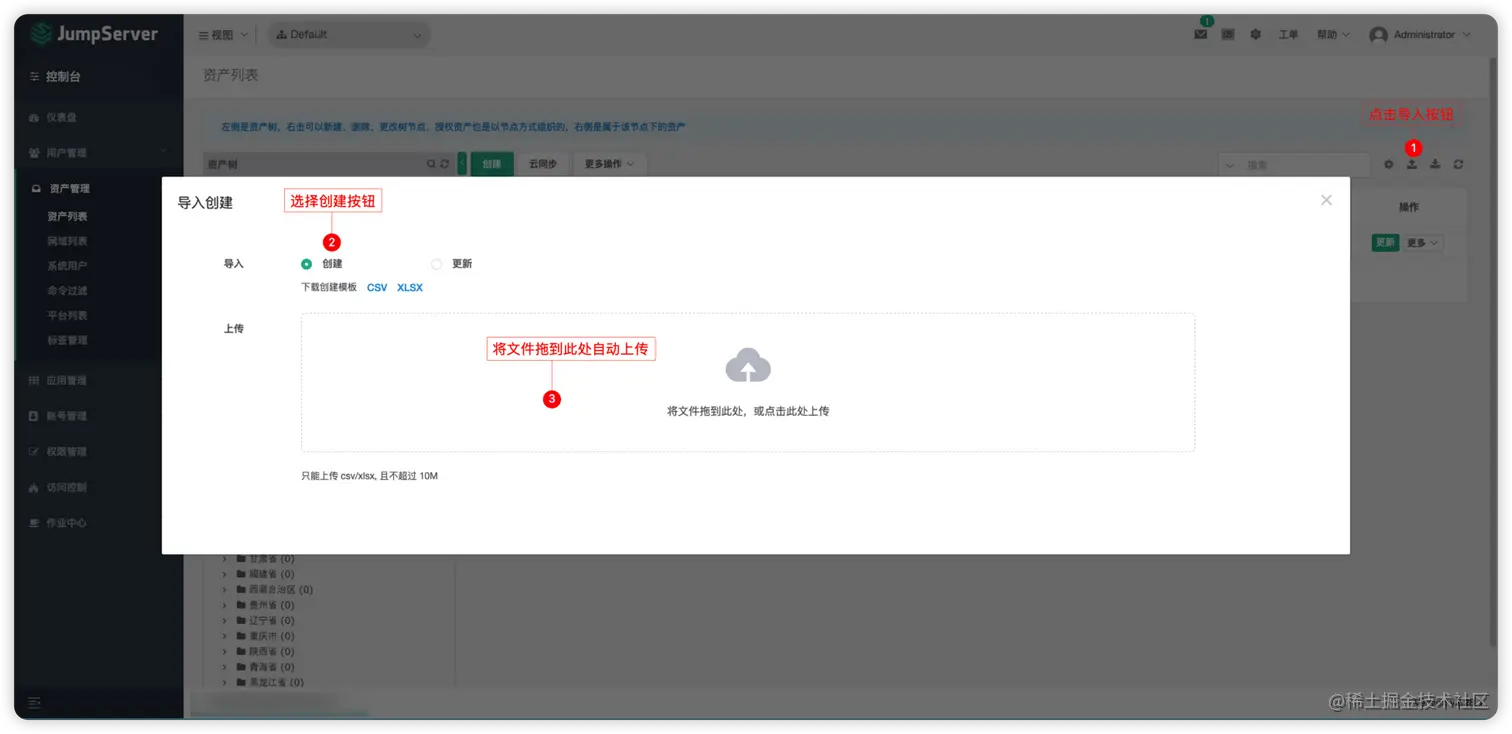Click the export download icon above the table

pyautogui.click(x=1435, y=164)
